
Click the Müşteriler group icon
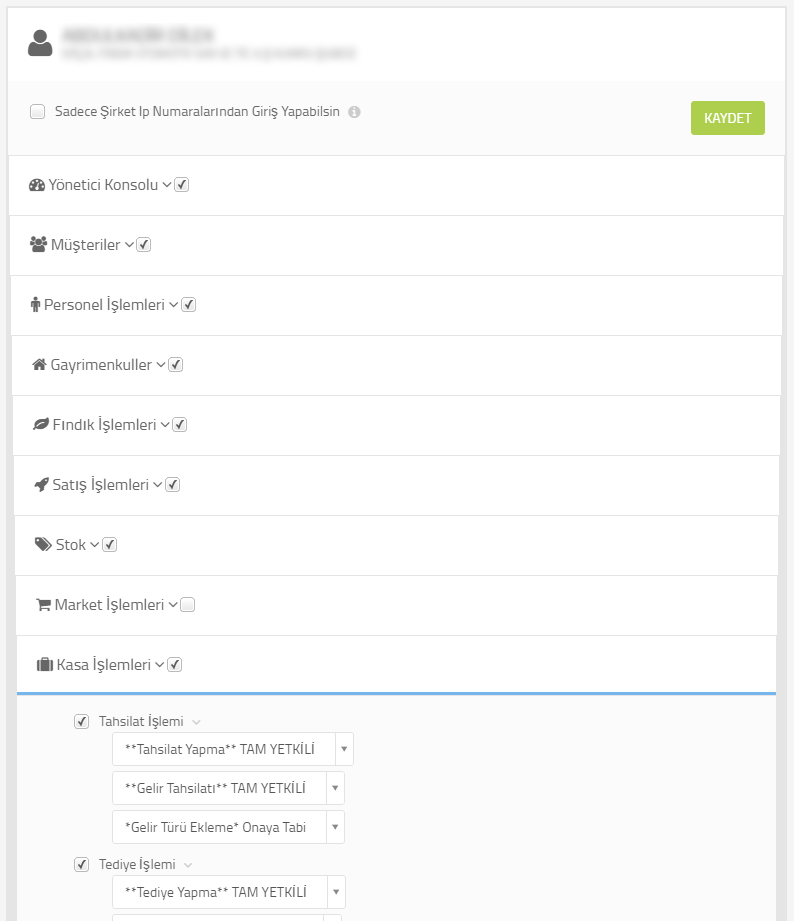[38, 244]
